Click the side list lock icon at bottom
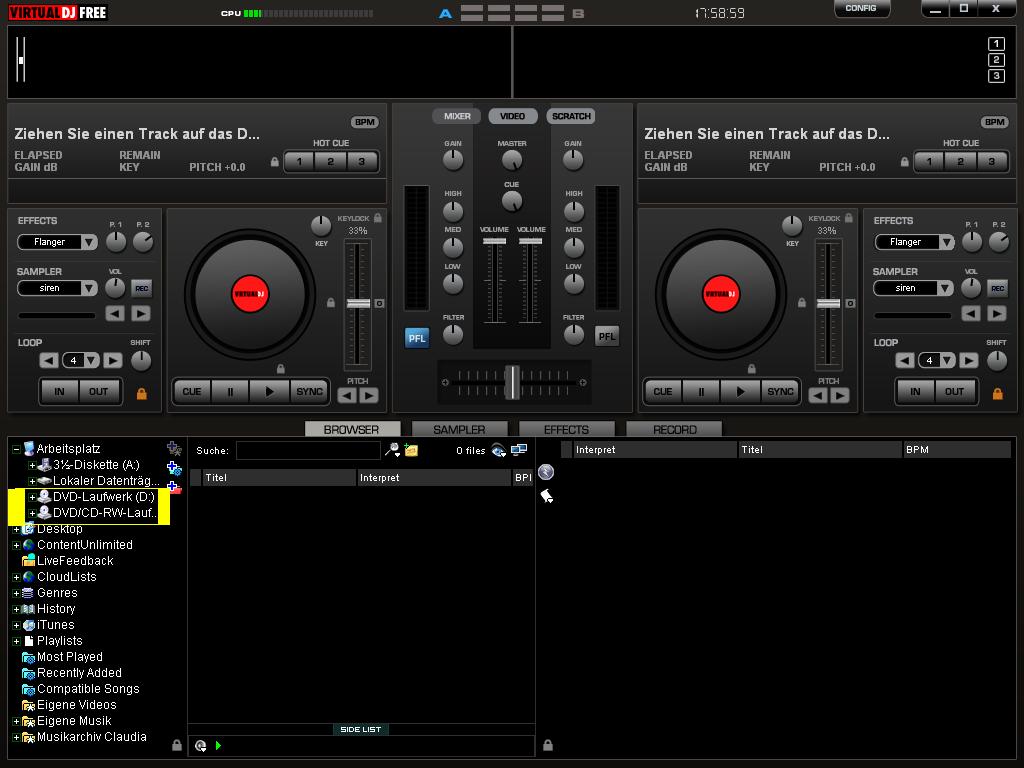This screenshot has width=1024, height=768. (548, 744)
